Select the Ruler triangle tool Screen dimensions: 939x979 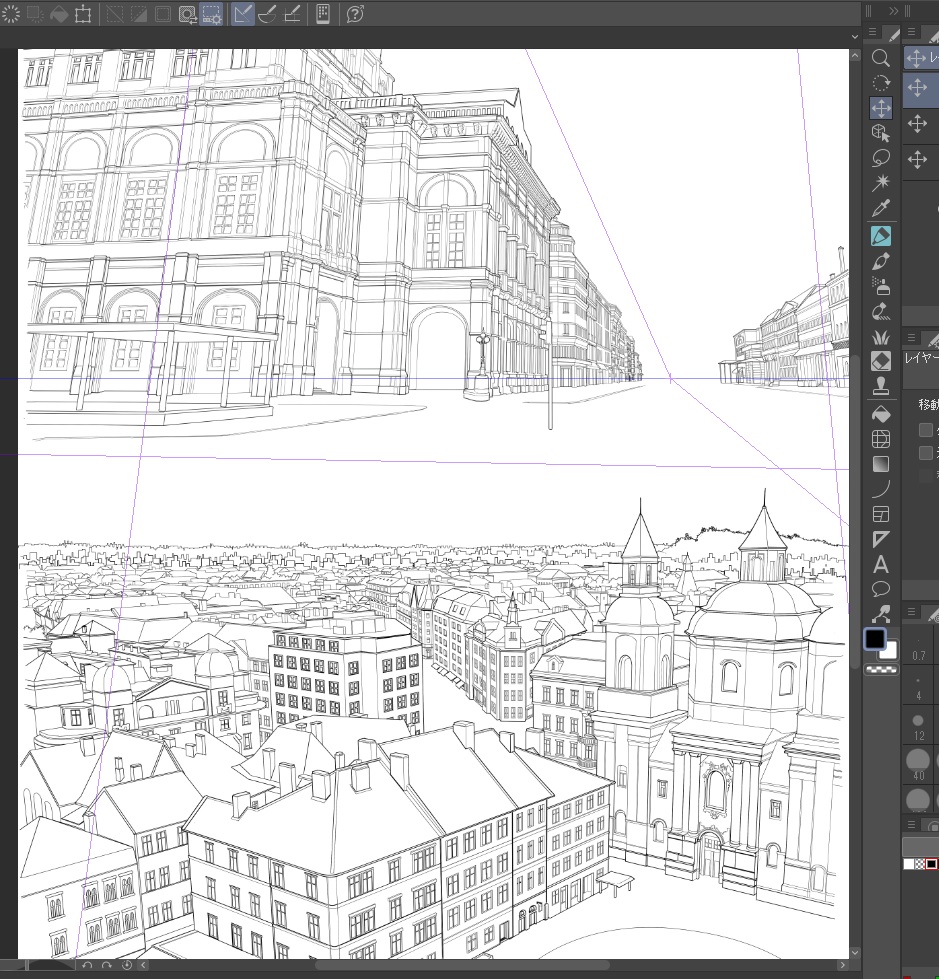pyautogui.click(x=881, y=539)
